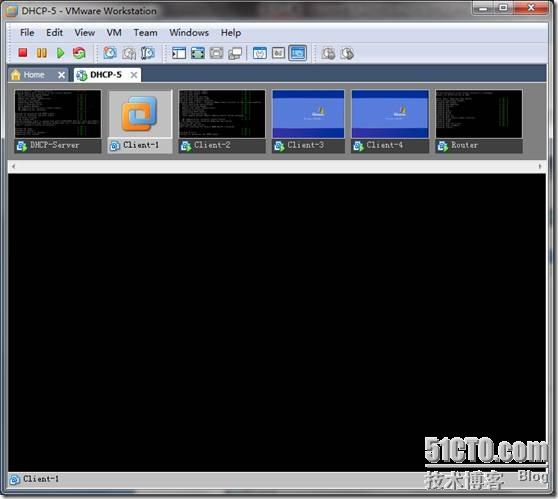This screenshot has width=558, height=499.
Task: Click the VMware icon in title bar
Action: coord(12,11)
